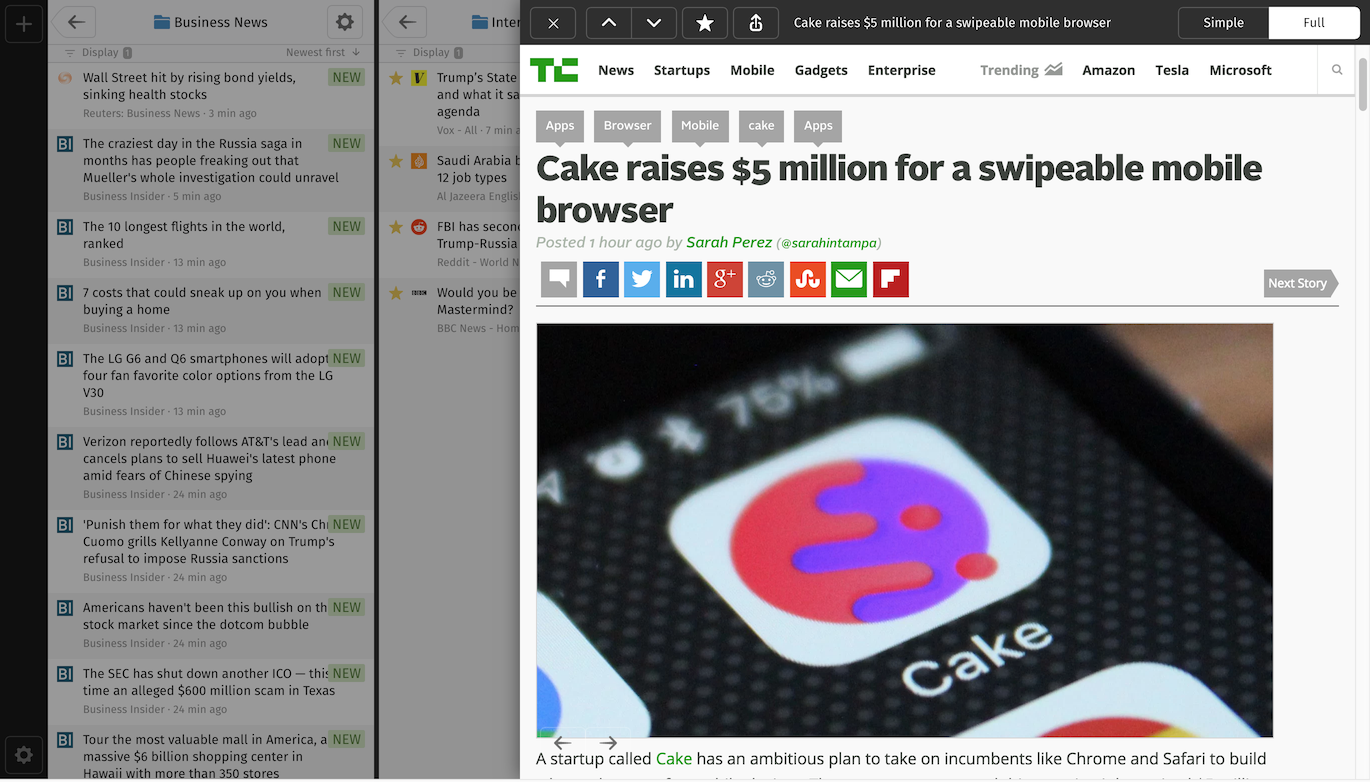Click the Cake app hero image
The height and width of the screenshot is (782, 1370).
905,530
